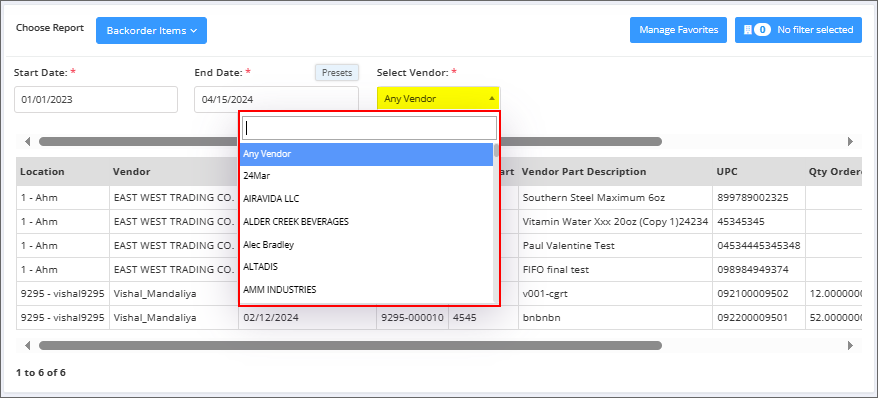Click bottom scrollbar left arrow icon
This screenshot has height=398, width=878.
(x=27, y=346)
